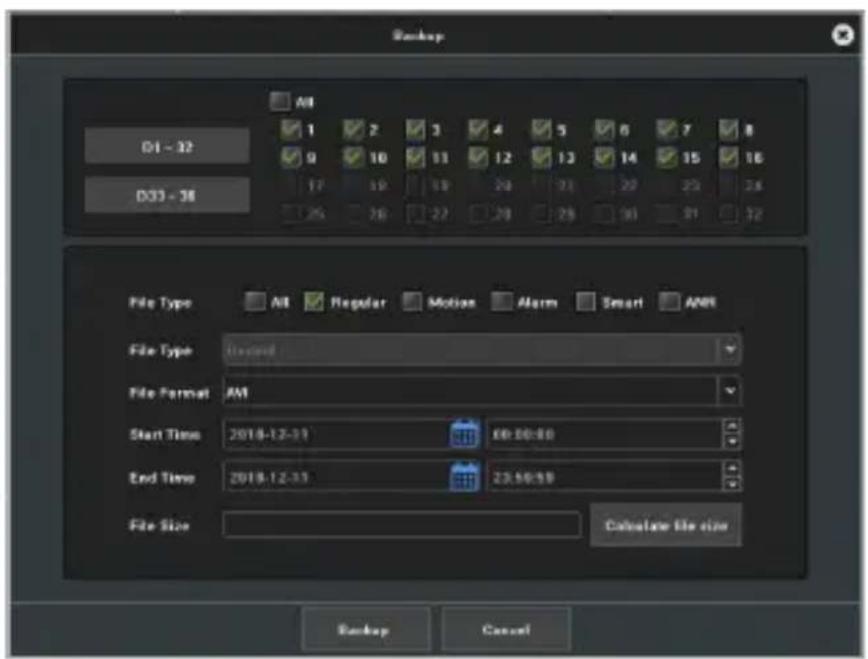This screenshot has height=659, width=868.
Task: Increase End Time with up arrow
Action: (732, 470)
